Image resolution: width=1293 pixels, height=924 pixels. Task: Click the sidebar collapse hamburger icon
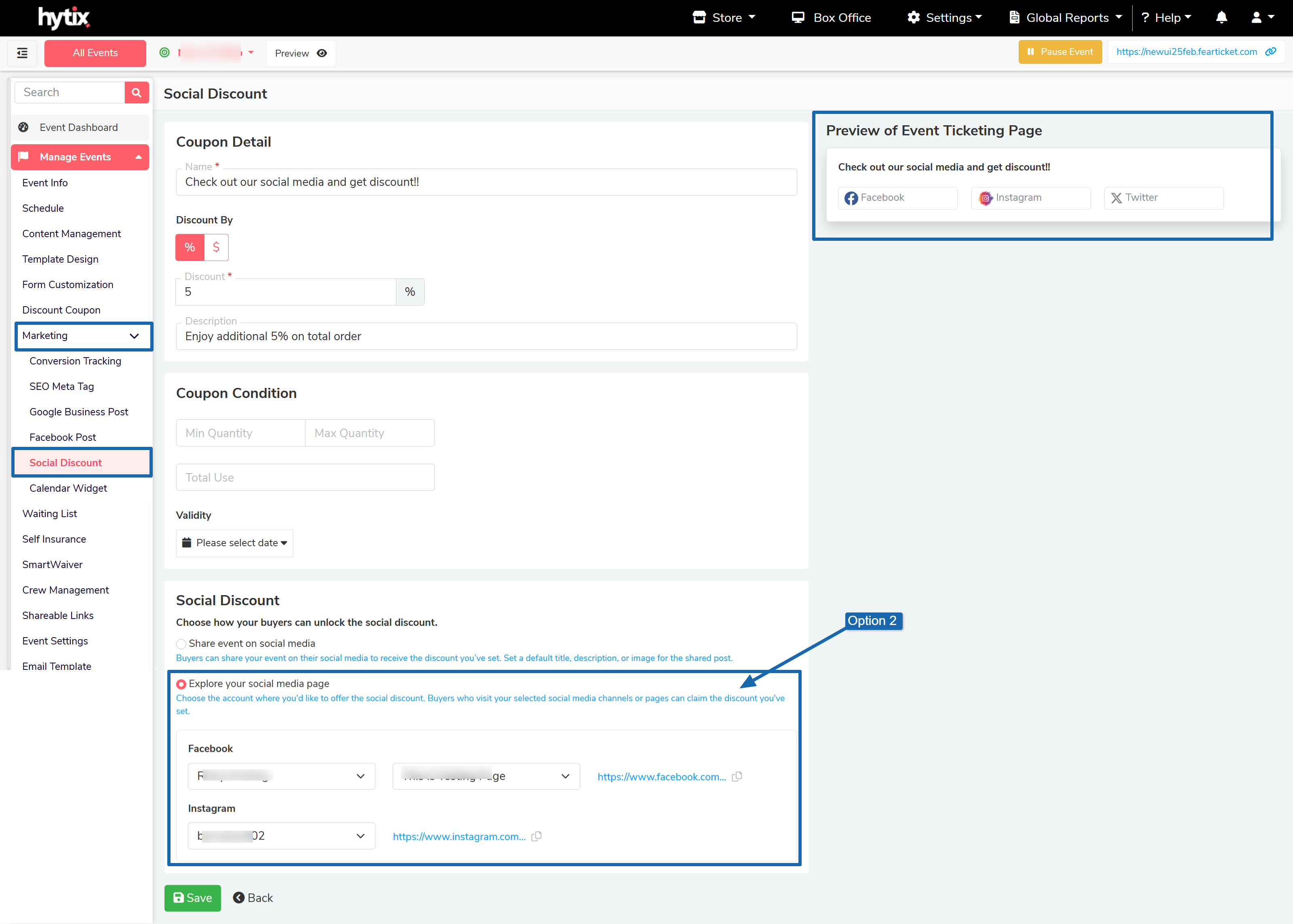pyautogui.click(x=22, y=53)
